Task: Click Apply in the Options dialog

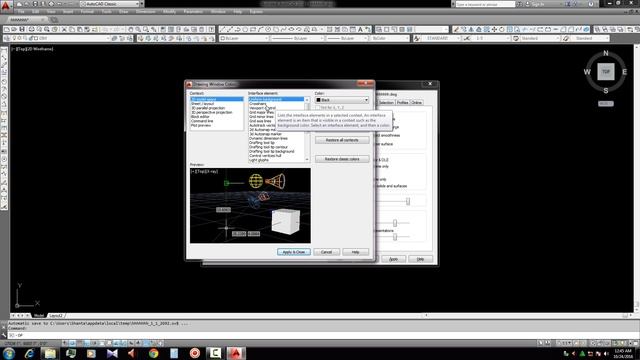Action: tap(393, 259)
